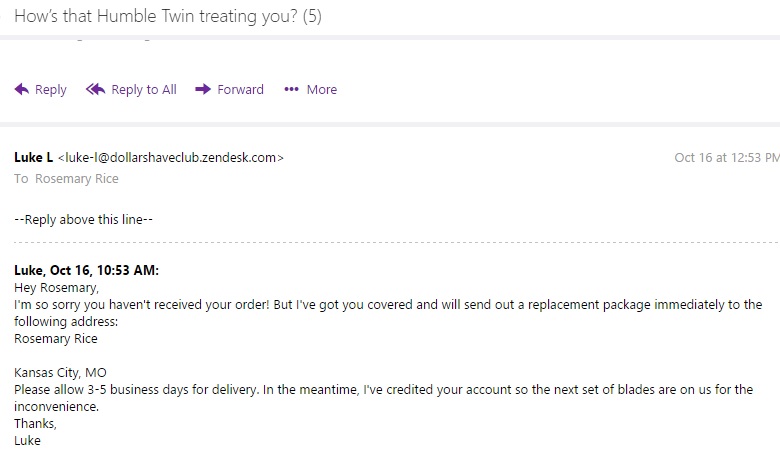780x454 pixels.
Task: Click the "Luke" signature at the bottom
Action: (x=28, y=440)
